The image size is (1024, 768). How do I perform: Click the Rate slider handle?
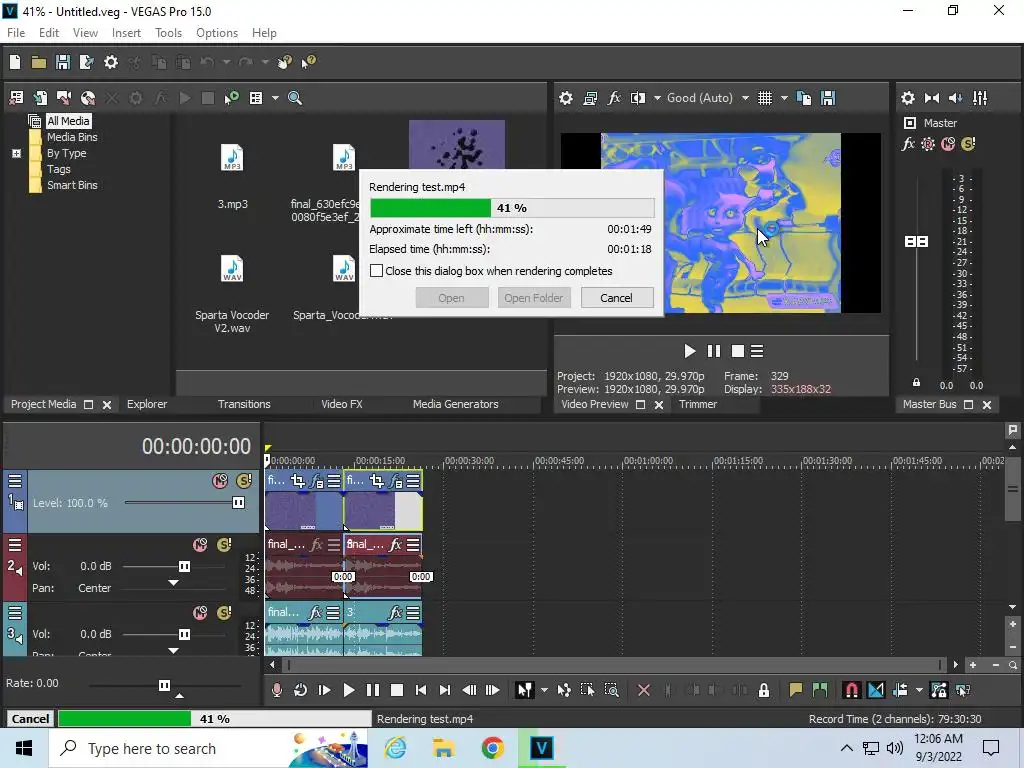[165, 685]
